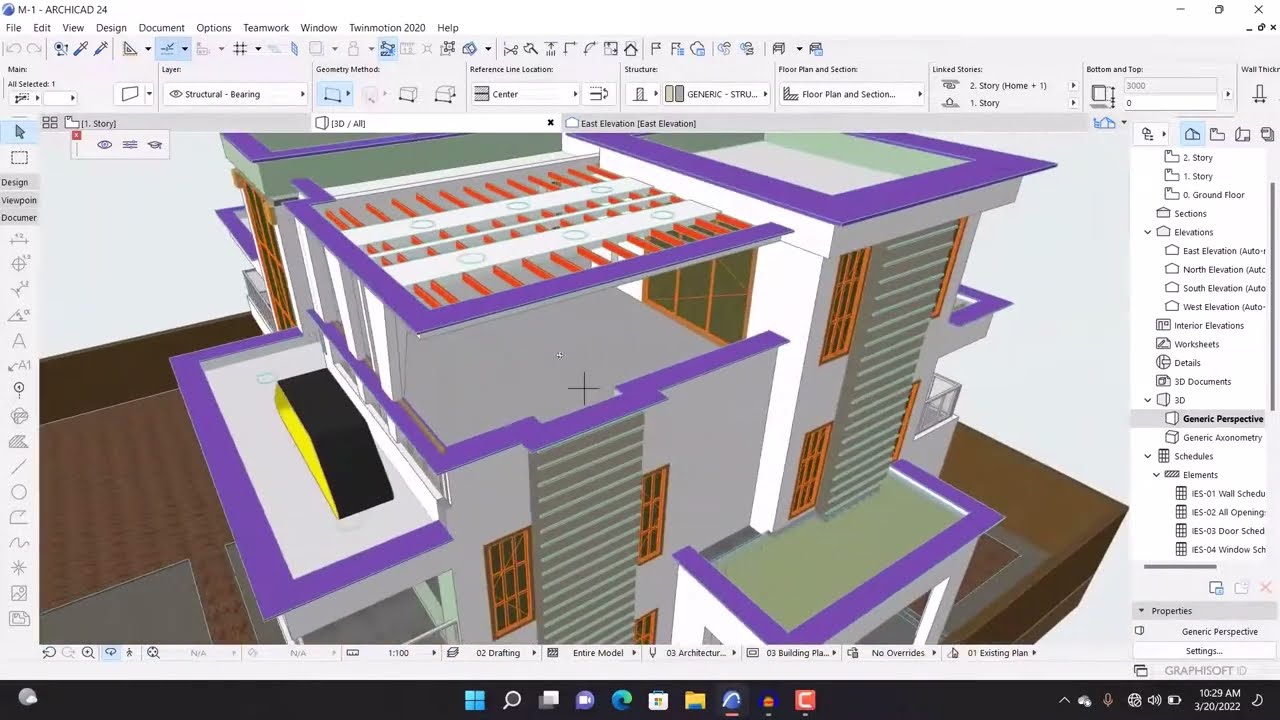
Task: Select the Arrow tool in the toolbox
Action: click(x=19, y=132)
